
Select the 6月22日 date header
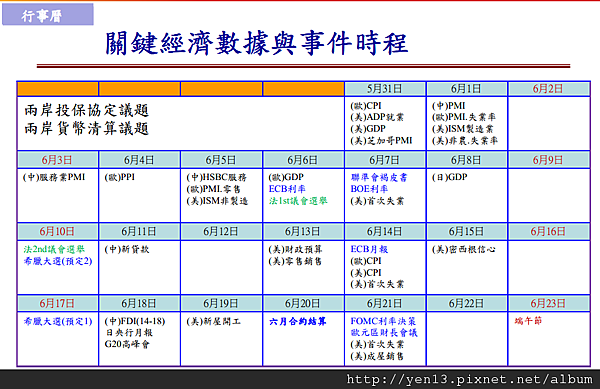pyautogui.click(x=466, y=303)
